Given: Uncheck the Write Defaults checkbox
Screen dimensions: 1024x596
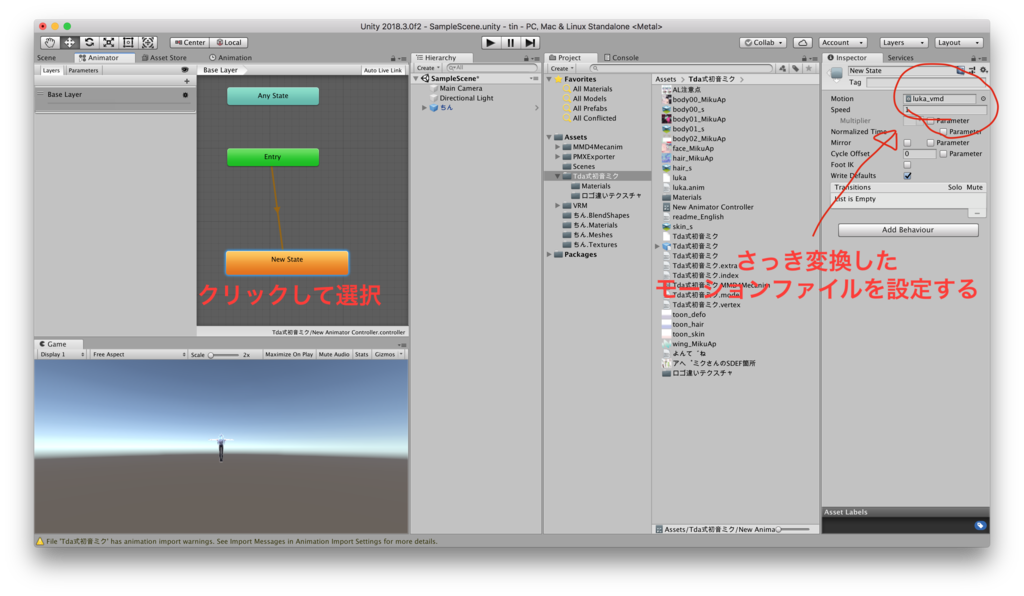Looking at the screenshot, I should (908, 176).
